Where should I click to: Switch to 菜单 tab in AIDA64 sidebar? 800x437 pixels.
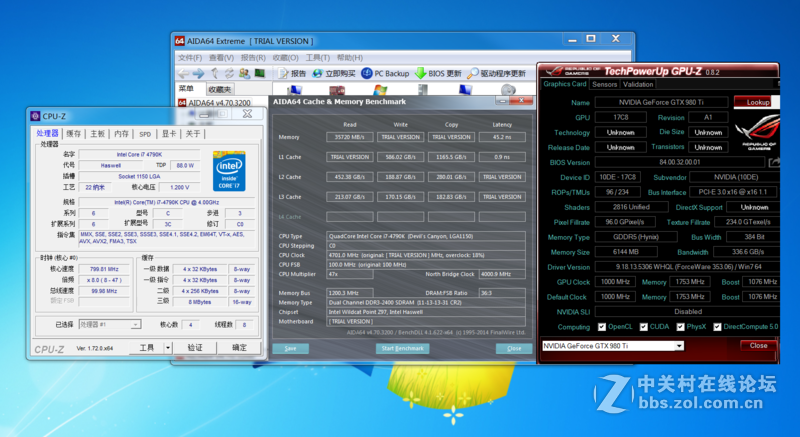coord(186,89)
